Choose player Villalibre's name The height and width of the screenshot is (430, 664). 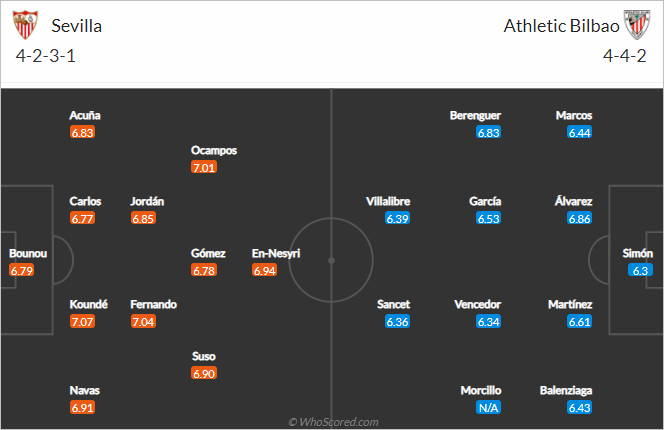pyautogui.click(x=388, y=201)
